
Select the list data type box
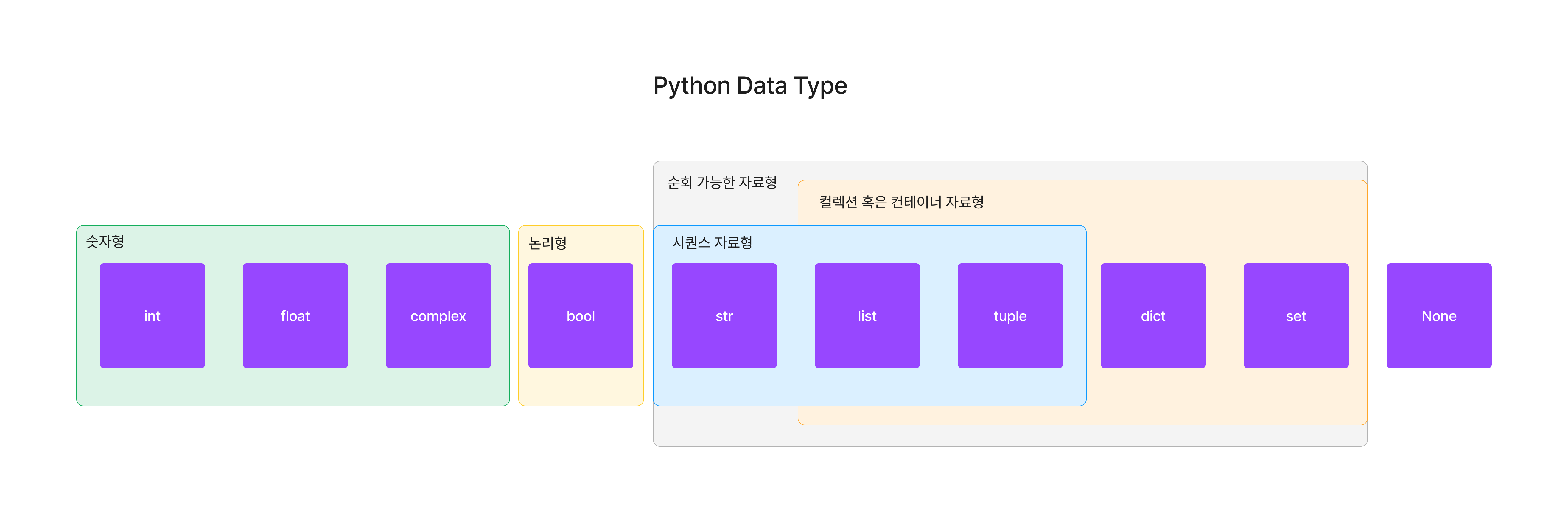coord(867,315)
